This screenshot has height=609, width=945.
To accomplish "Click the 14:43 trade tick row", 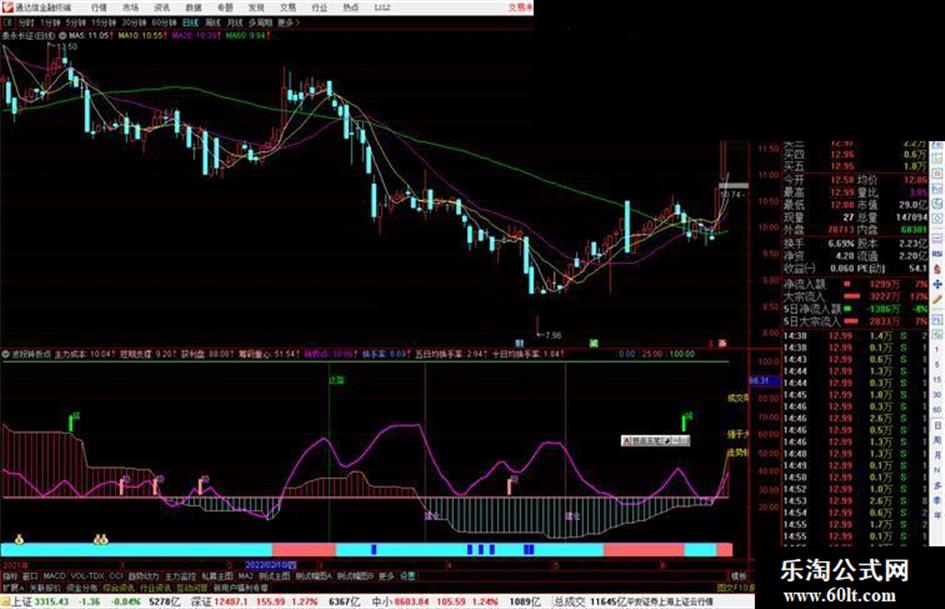I will tap(856, 359).
